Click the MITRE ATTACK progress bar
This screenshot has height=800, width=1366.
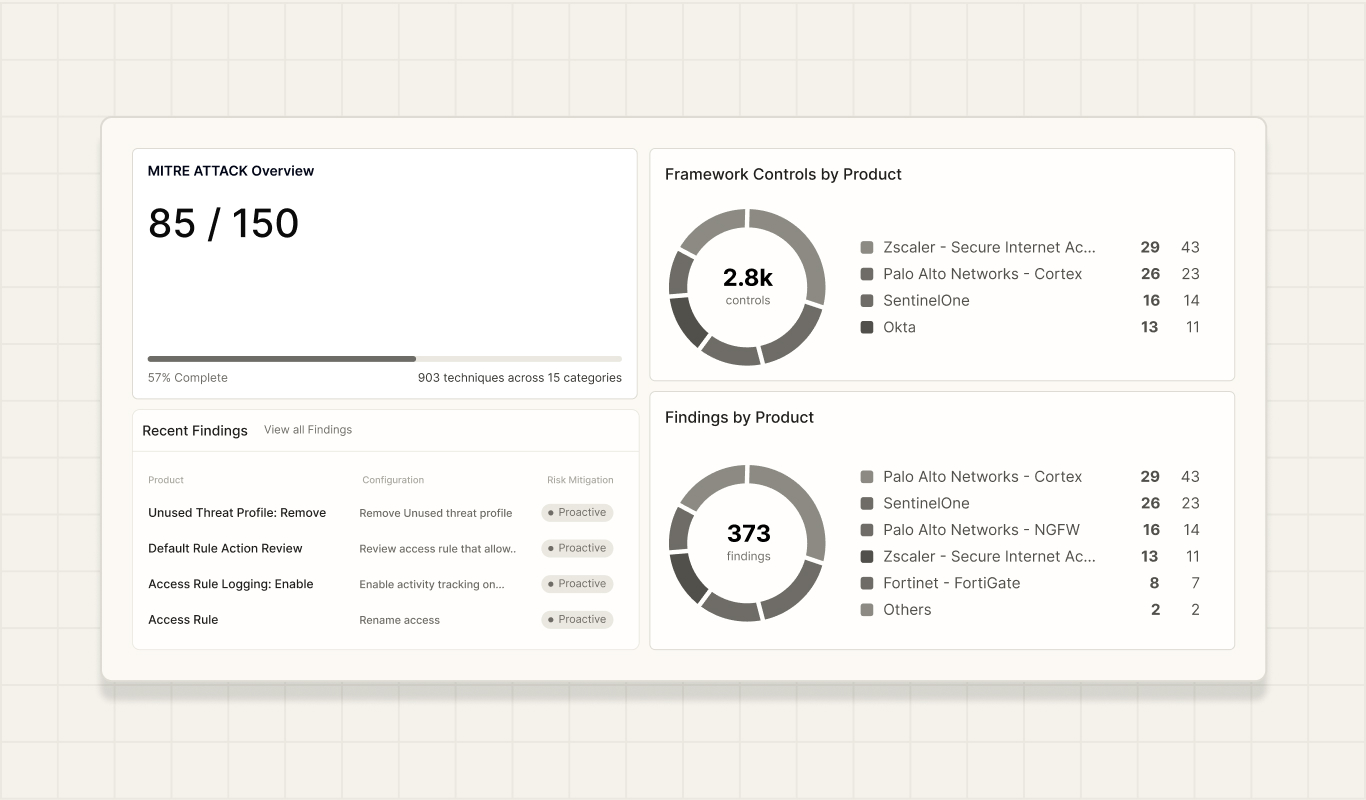click(385, 358)
